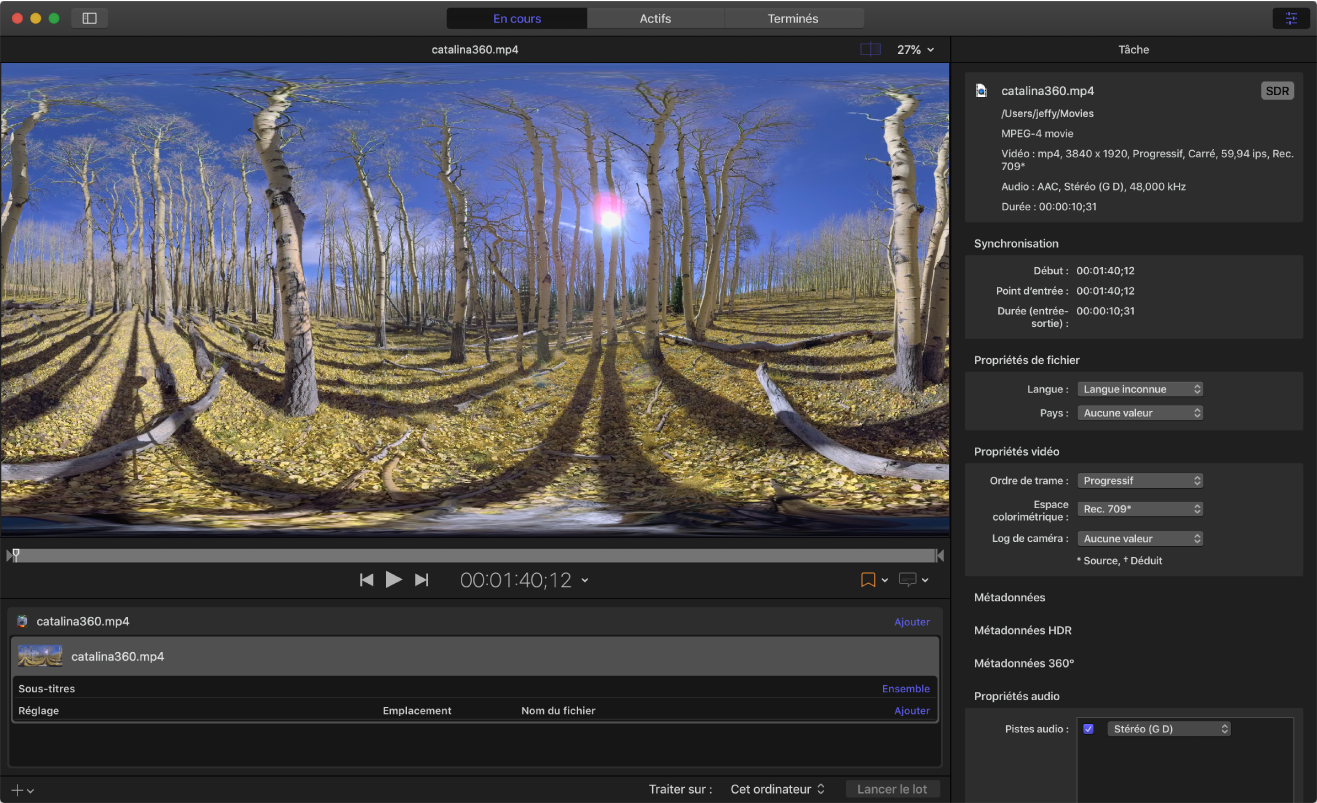Click Ensemble link in Sous-titres row
This screenshot has height=803, width=1317.
(905, 688)
